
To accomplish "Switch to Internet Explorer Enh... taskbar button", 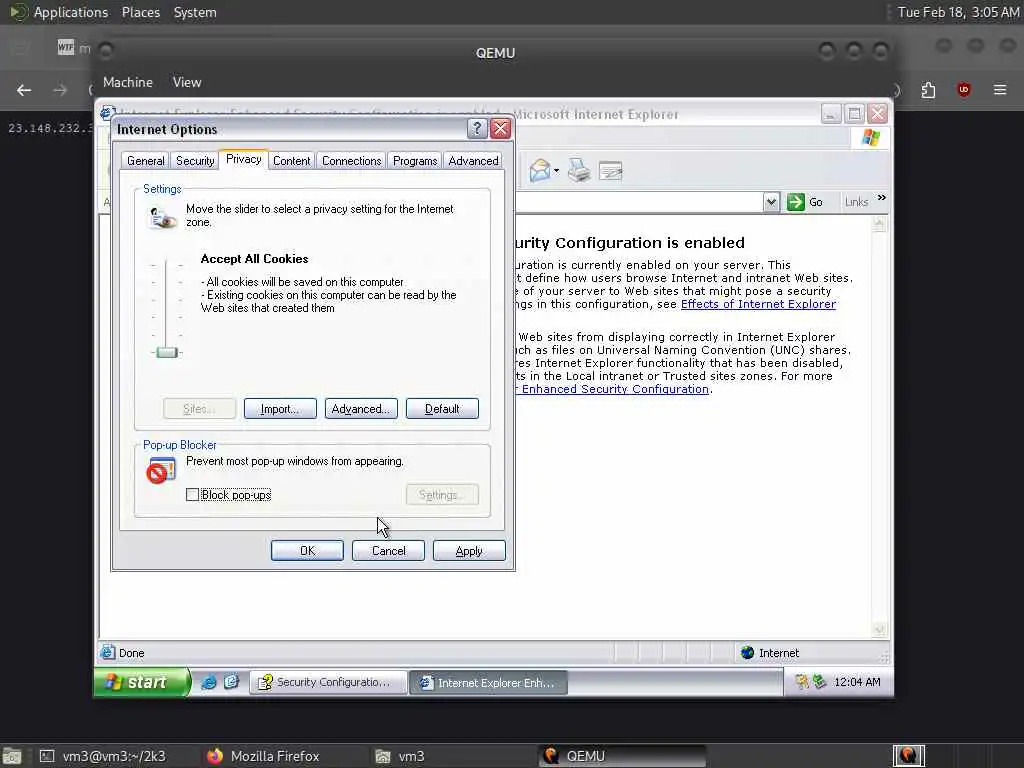I will coord(488,682).
